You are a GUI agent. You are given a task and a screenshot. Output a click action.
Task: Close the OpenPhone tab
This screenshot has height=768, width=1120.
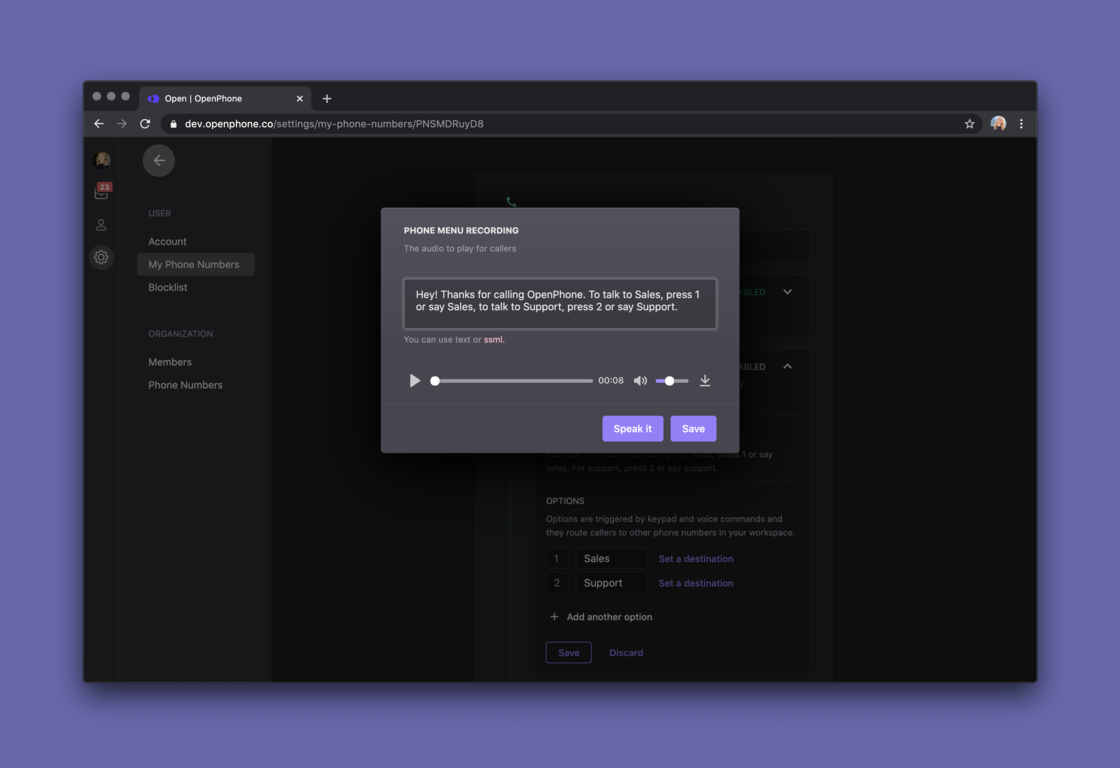(x=299, y=99)
